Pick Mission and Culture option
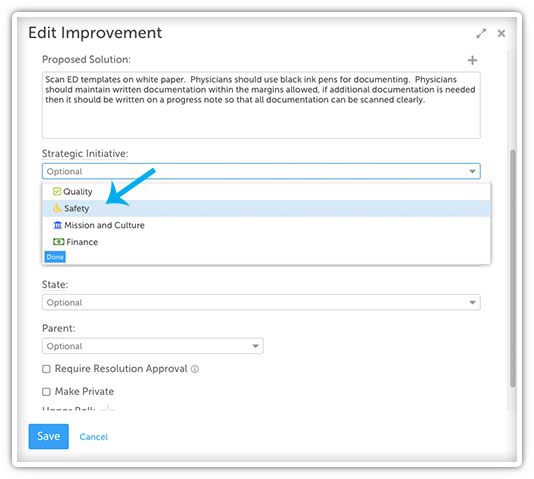The width and height of the screenshot is (534, 479). pyautogui.click(x=266, y=225)
